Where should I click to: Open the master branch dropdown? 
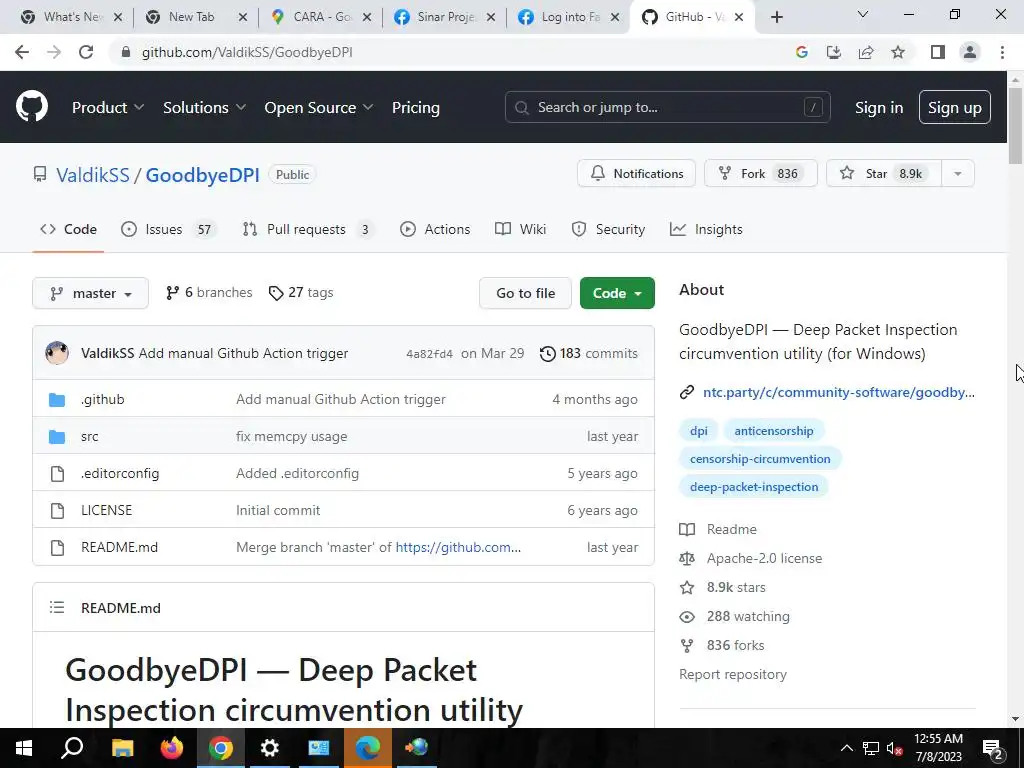(90, 293)
